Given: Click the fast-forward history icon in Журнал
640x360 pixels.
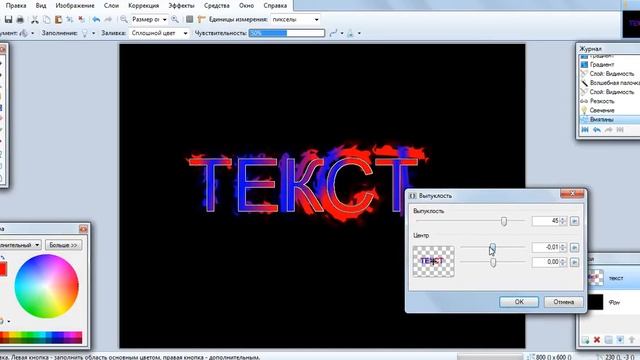Looking at the screenshot, I should (x=620, y=130).
